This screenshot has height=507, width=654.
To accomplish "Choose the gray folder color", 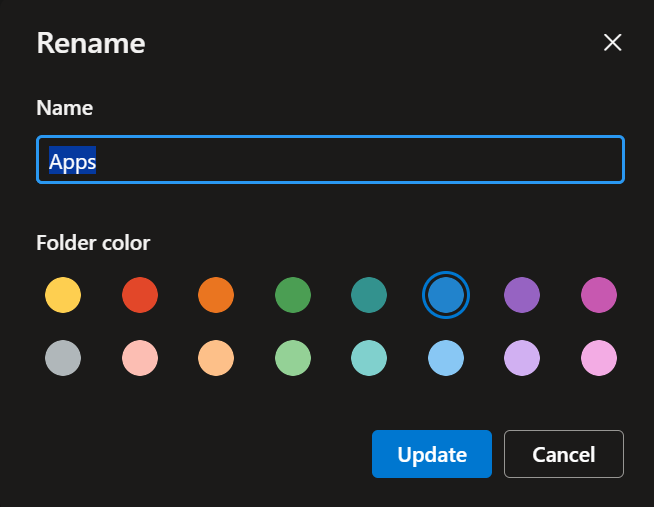I will 63,357.
